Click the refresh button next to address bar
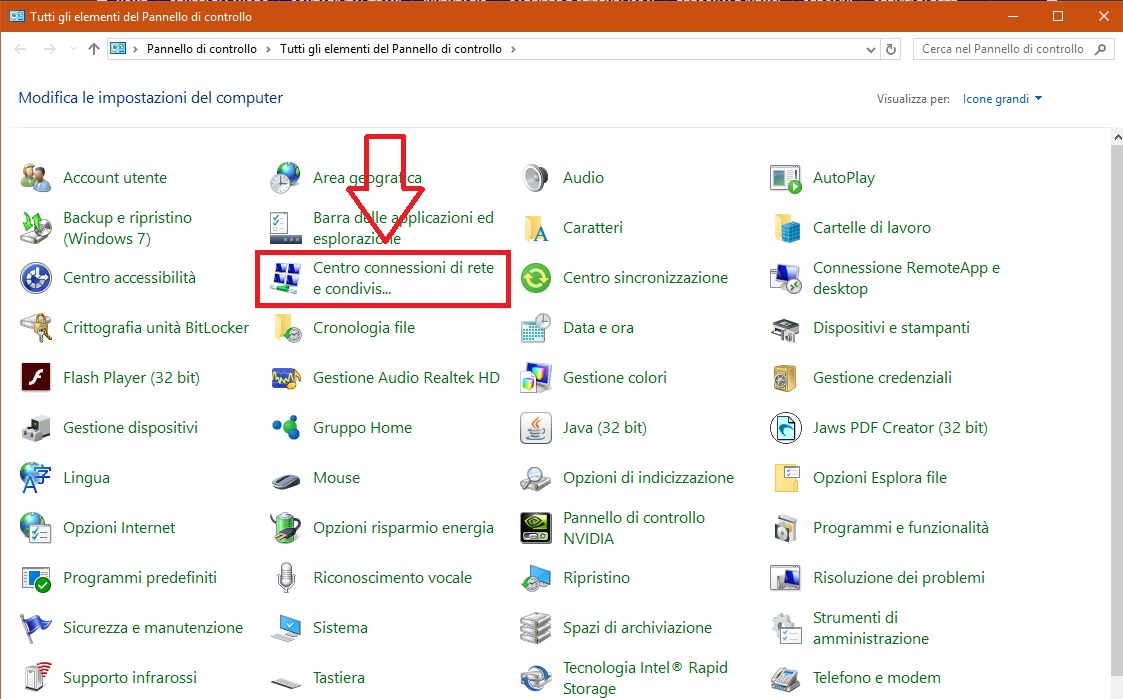Image resolution: width=1123 pixels, height=699 pixels. pyautogui.click(x=892, y=49)
